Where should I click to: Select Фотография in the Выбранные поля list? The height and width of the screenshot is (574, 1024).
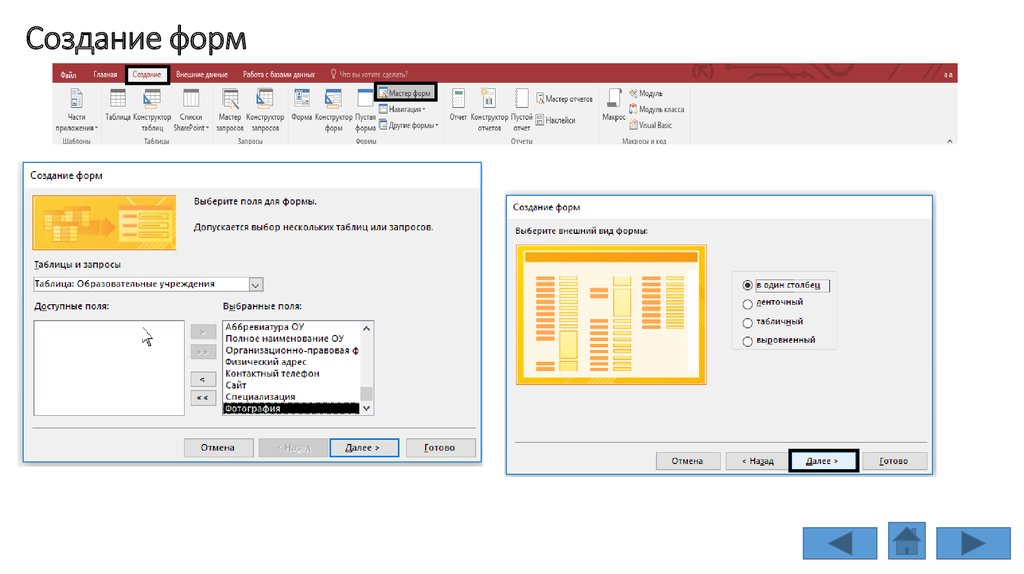coord(290,408)
